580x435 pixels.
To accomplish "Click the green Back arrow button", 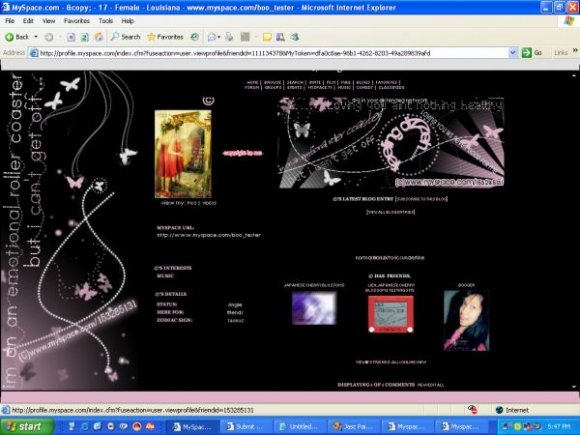I will click(17, 37).
